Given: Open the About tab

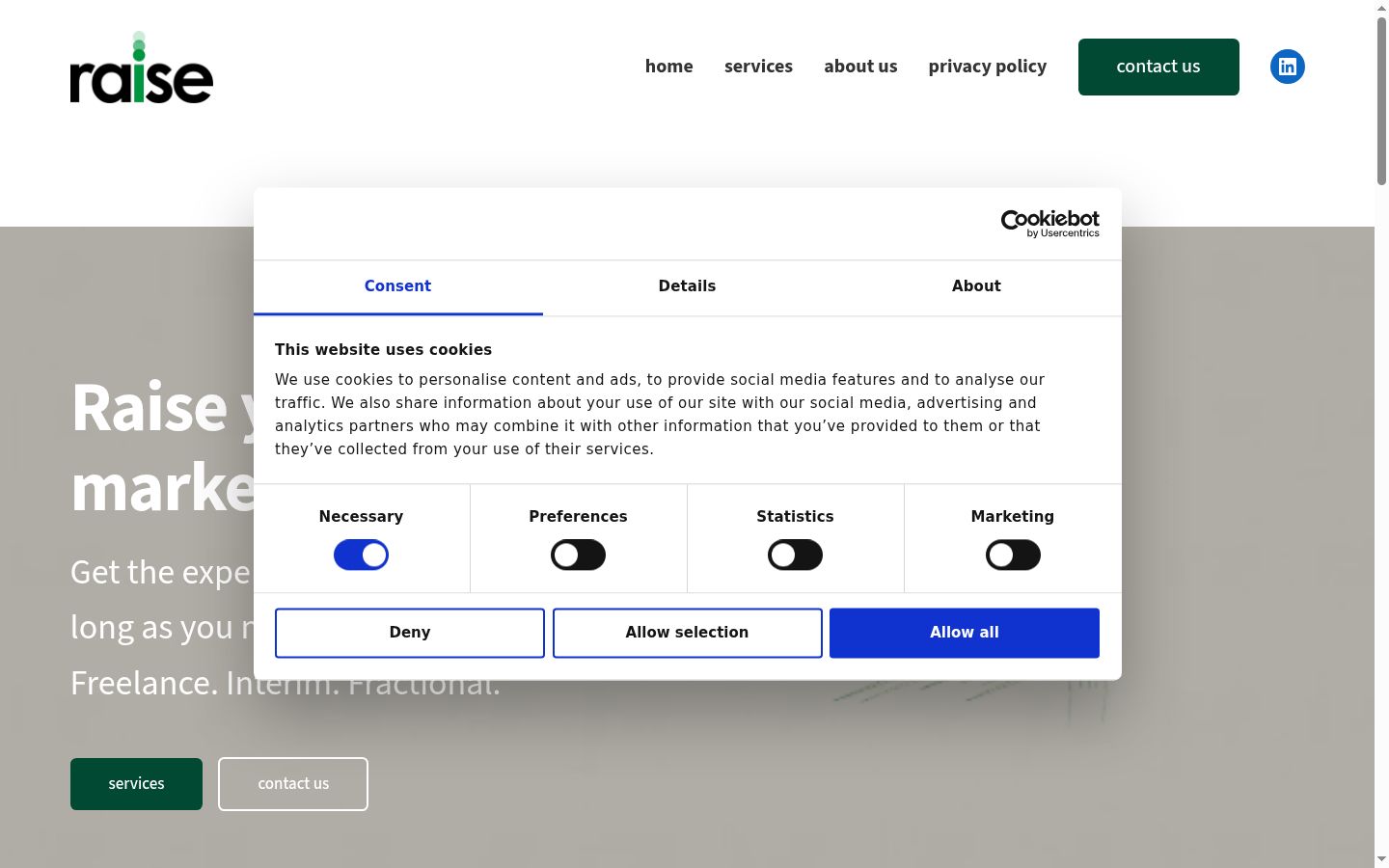Looking at the screenshot, I should point(976,286).
